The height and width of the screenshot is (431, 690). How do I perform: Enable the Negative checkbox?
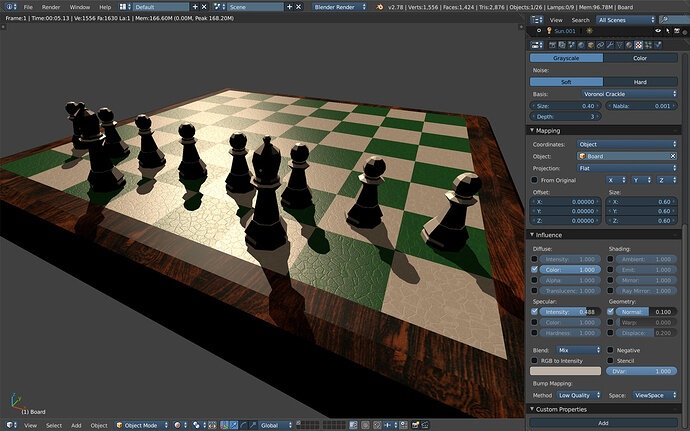(x=610, y=350)
